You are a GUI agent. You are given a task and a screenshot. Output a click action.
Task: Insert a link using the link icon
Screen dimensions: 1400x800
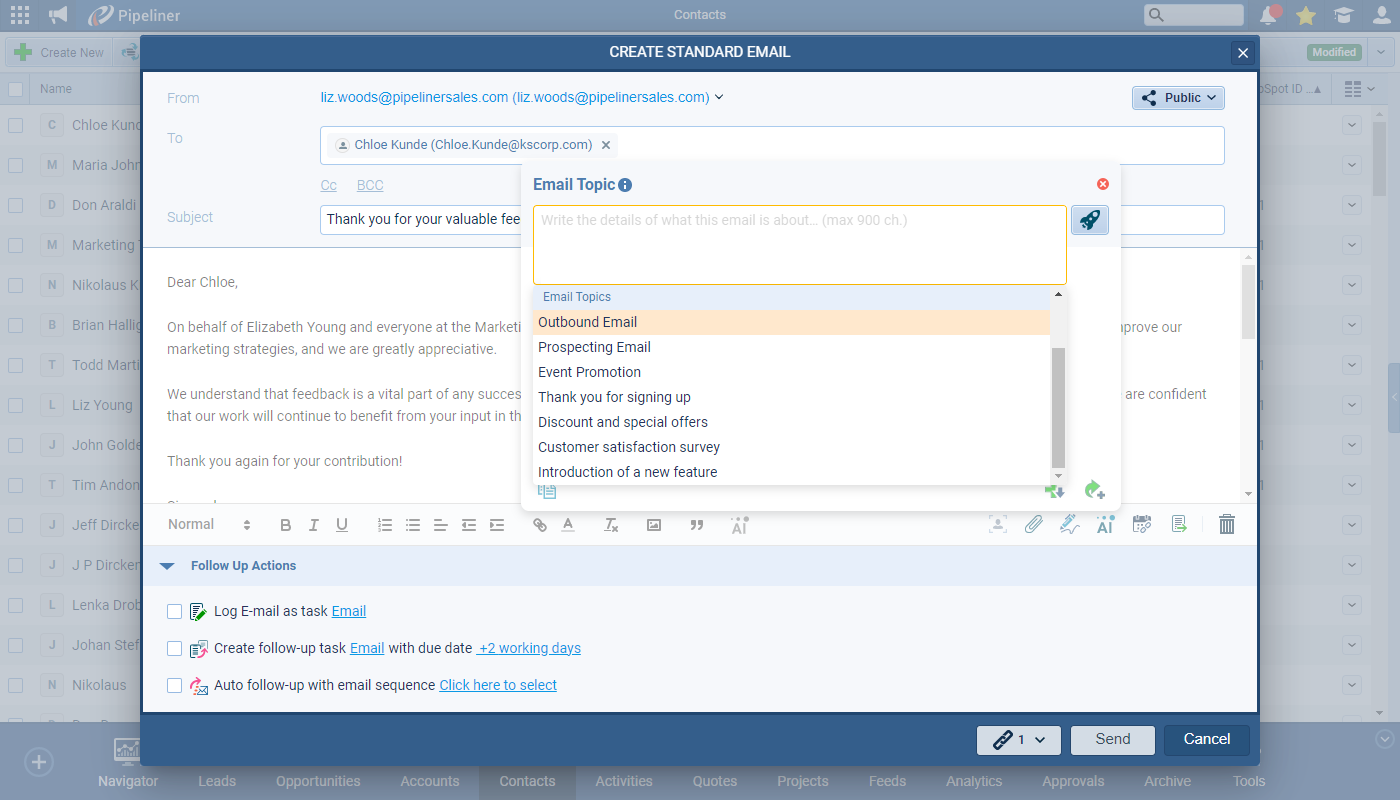[540, 525]
